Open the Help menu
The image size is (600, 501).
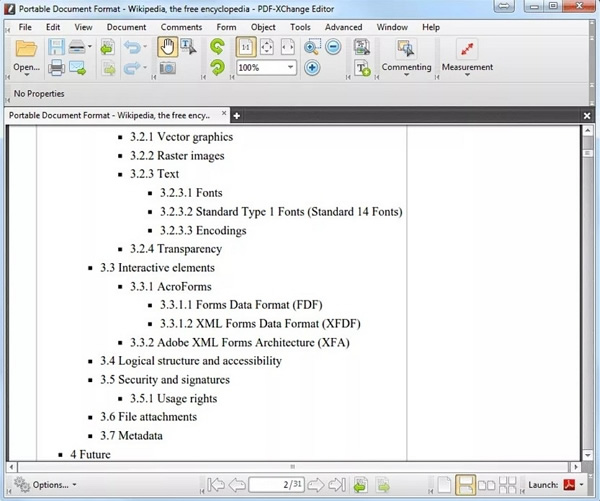[431, 27]
